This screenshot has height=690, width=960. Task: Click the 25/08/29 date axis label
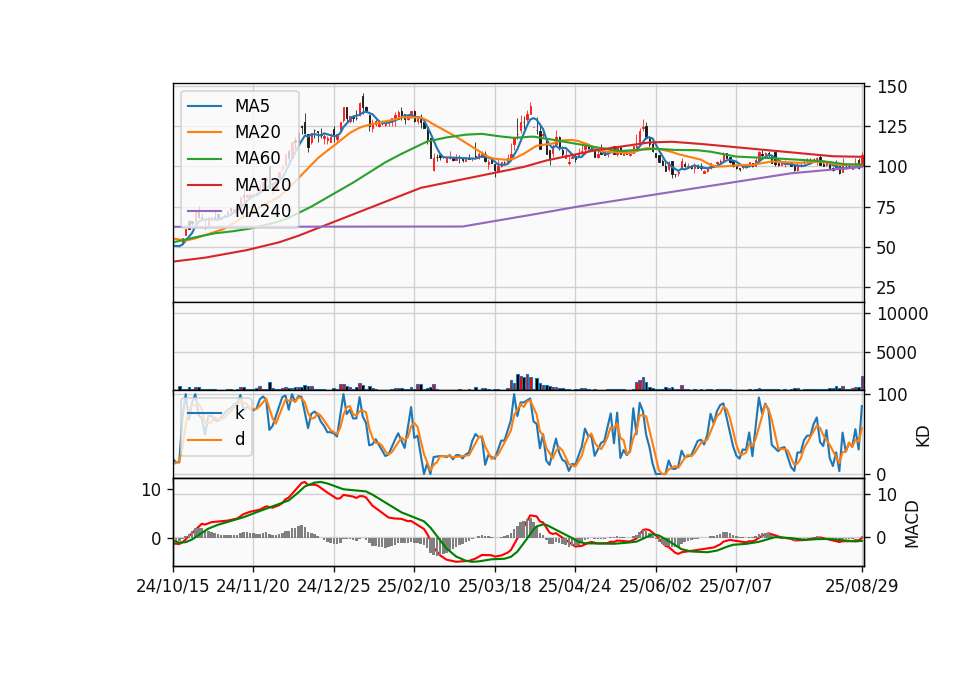861,586
